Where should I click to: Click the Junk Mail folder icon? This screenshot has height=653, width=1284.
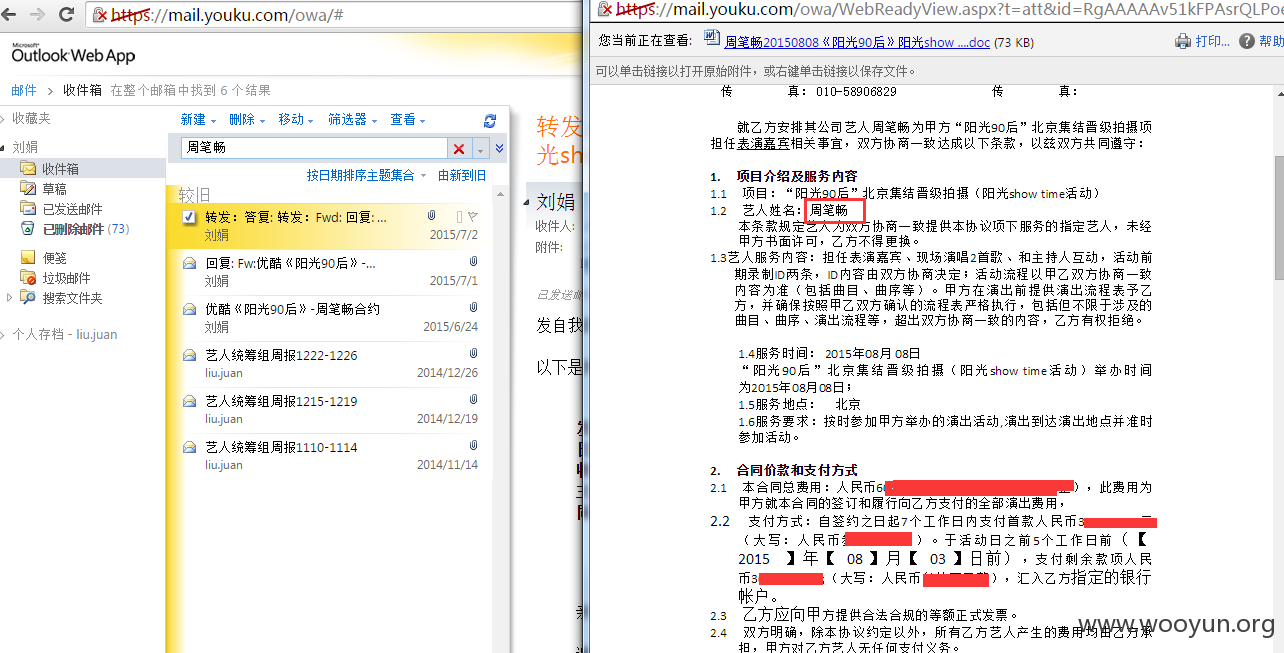click(28, 278)
